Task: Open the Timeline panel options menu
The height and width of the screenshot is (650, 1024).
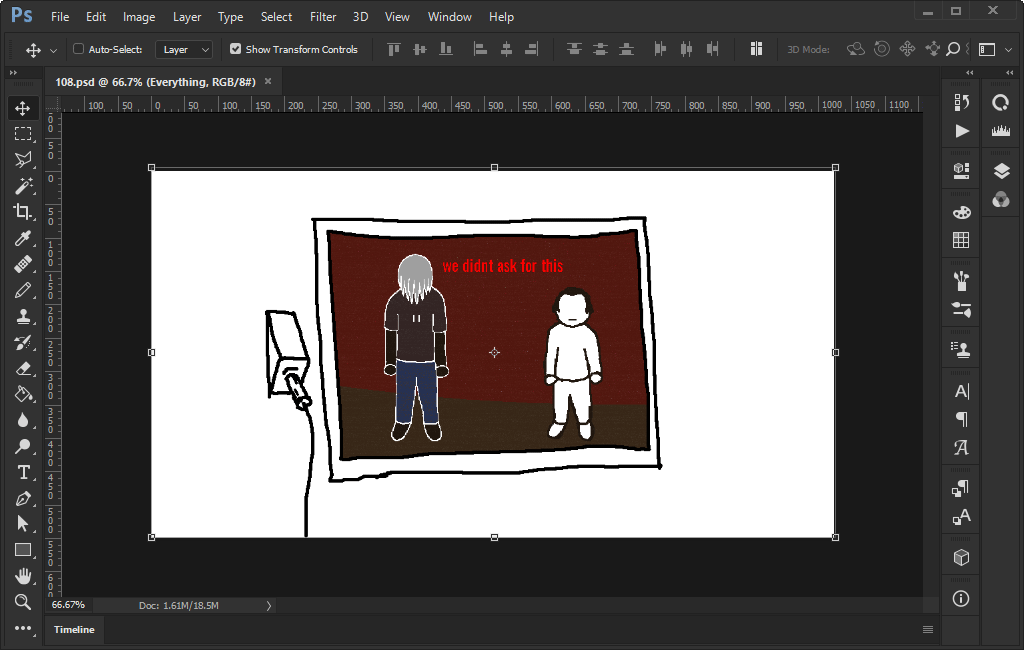Action: (927, 630)
